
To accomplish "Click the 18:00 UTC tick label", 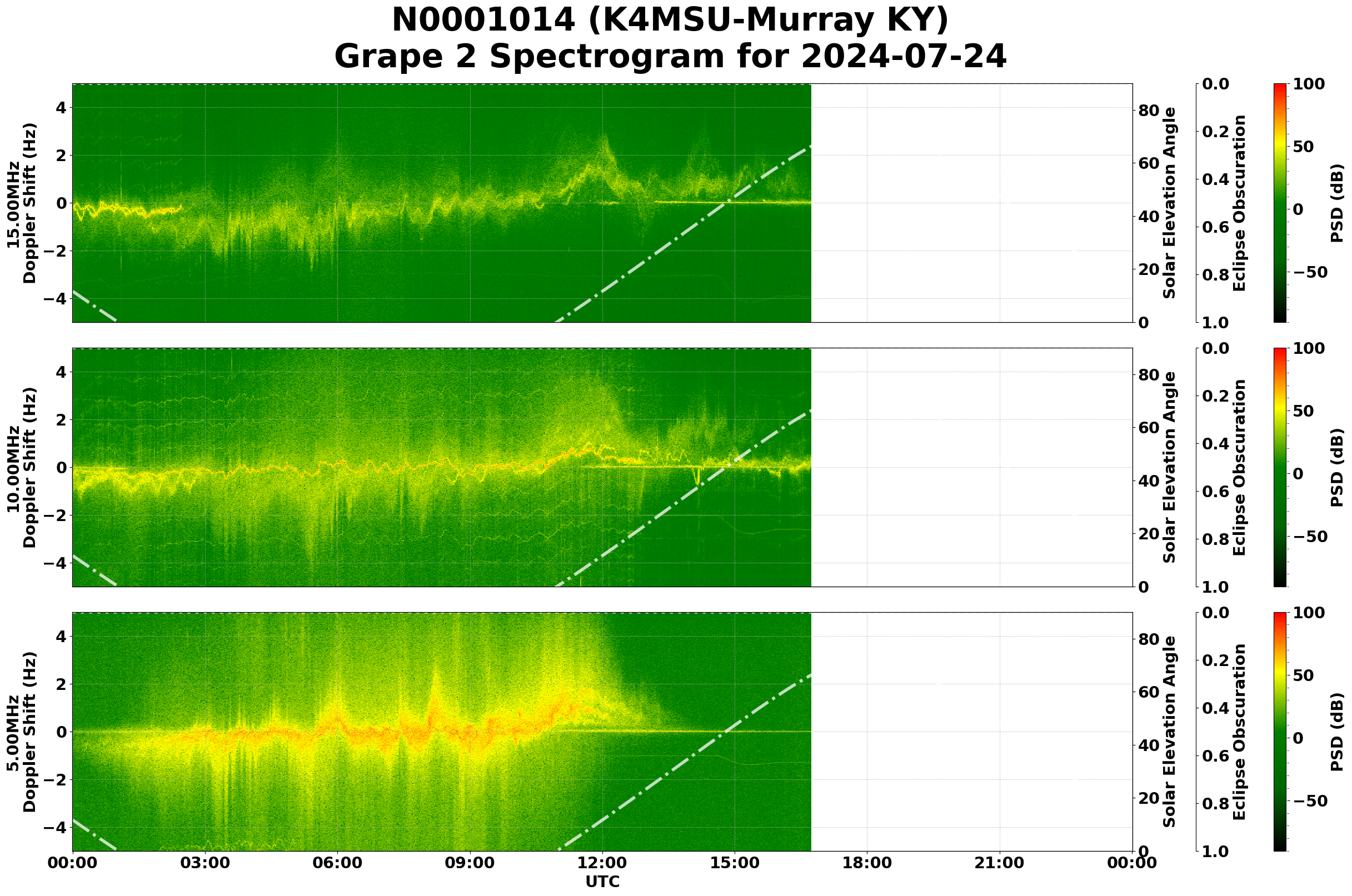I will pos(867,863).
